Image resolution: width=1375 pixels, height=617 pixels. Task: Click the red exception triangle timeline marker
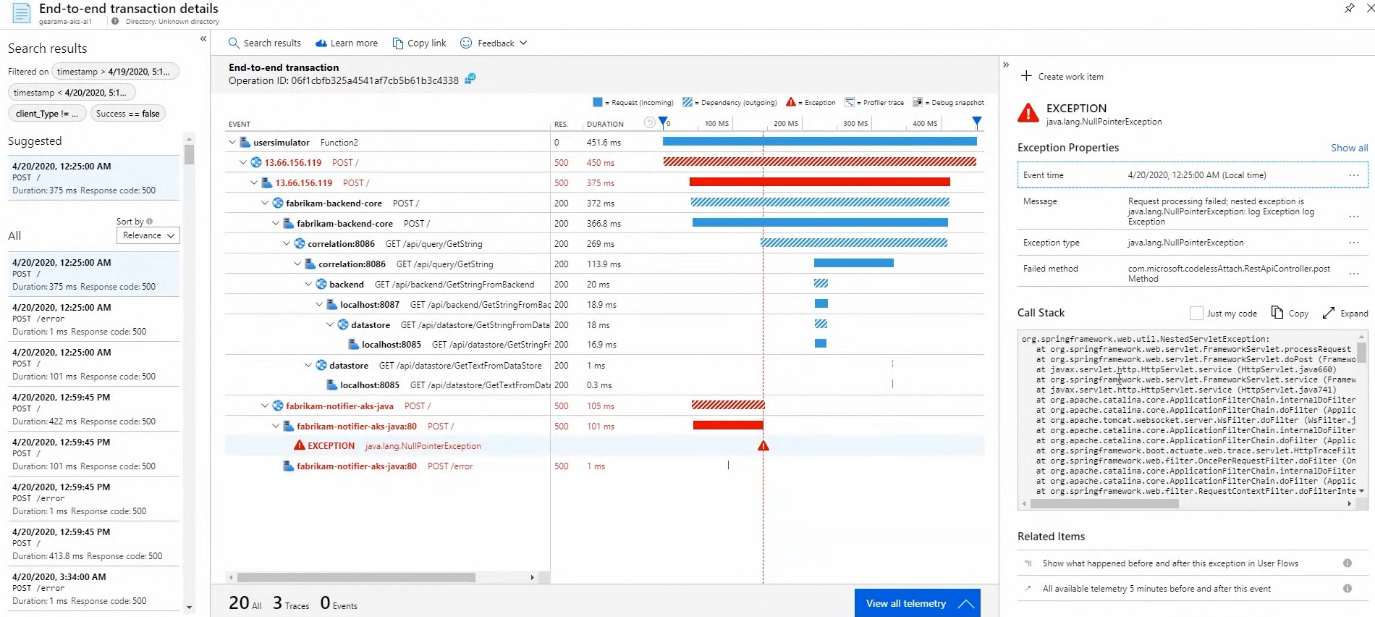coord(763,446)
